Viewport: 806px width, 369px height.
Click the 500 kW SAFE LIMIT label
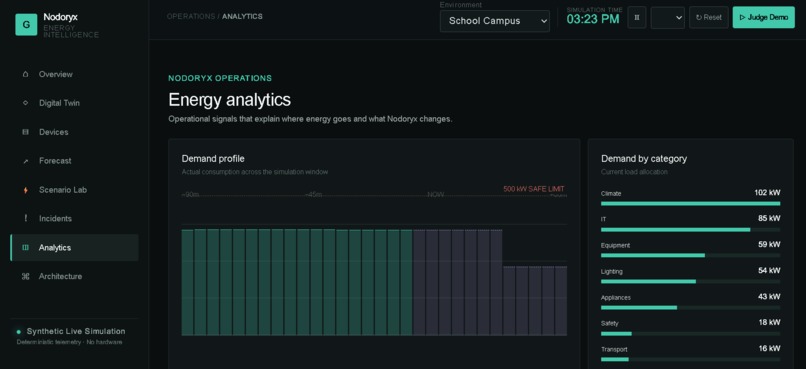point(534,189)
